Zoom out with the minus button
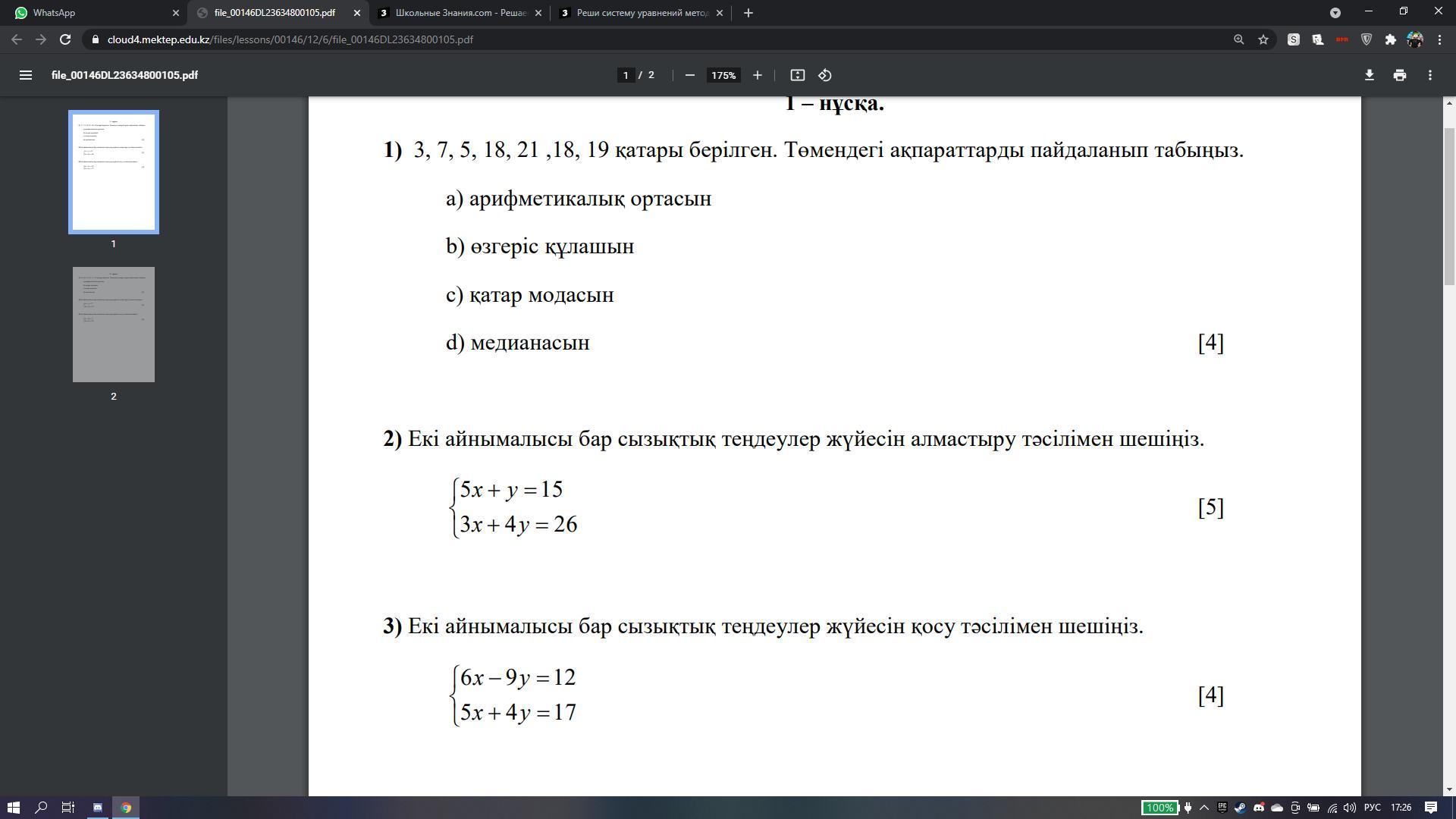1456x819 pixels. tap(689, 75)
